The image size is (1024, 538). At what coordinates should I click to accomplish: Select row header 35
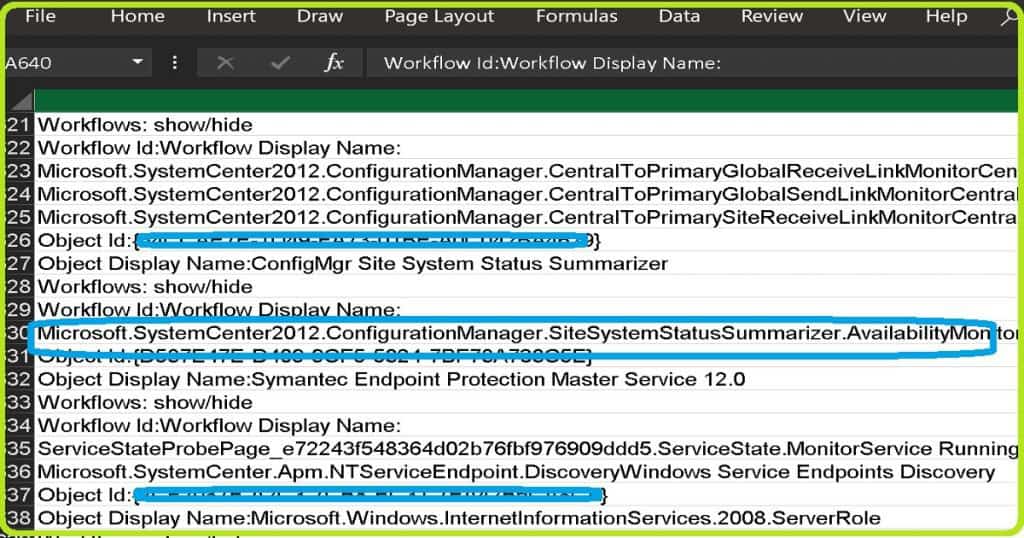point(20,449)
